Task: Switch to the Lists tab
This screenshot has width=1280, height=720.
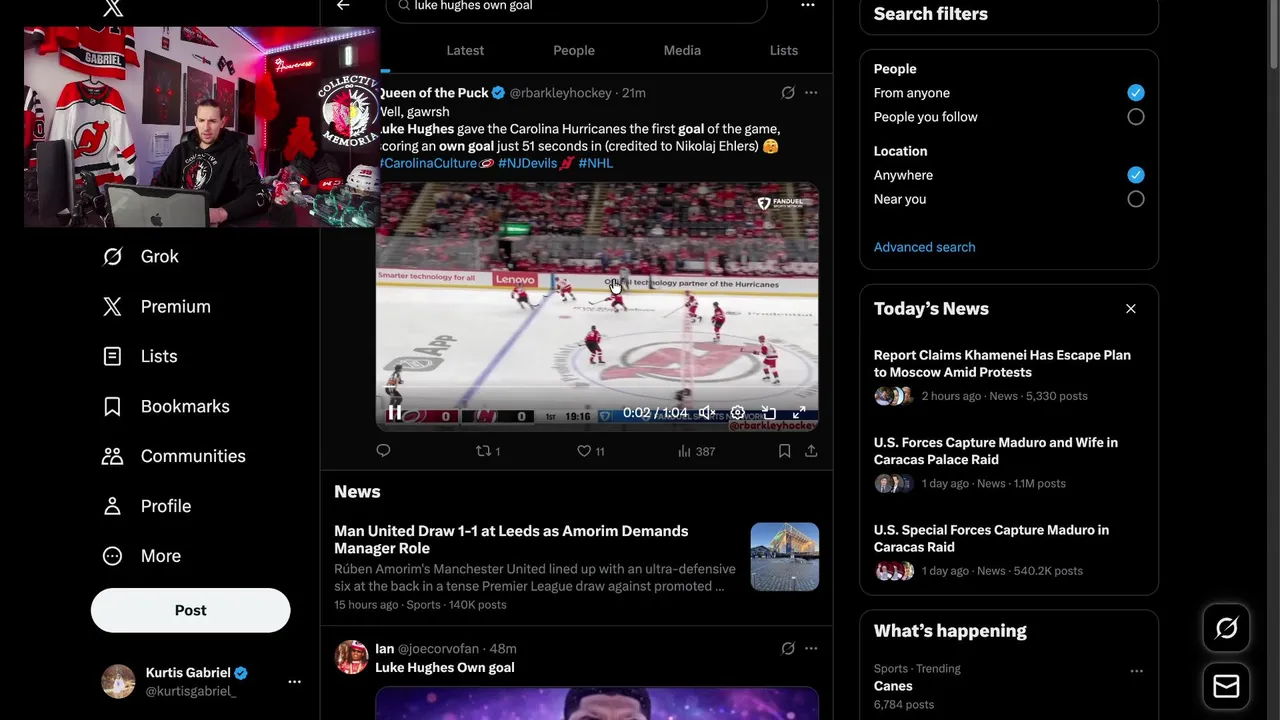Action: point(784,50)
